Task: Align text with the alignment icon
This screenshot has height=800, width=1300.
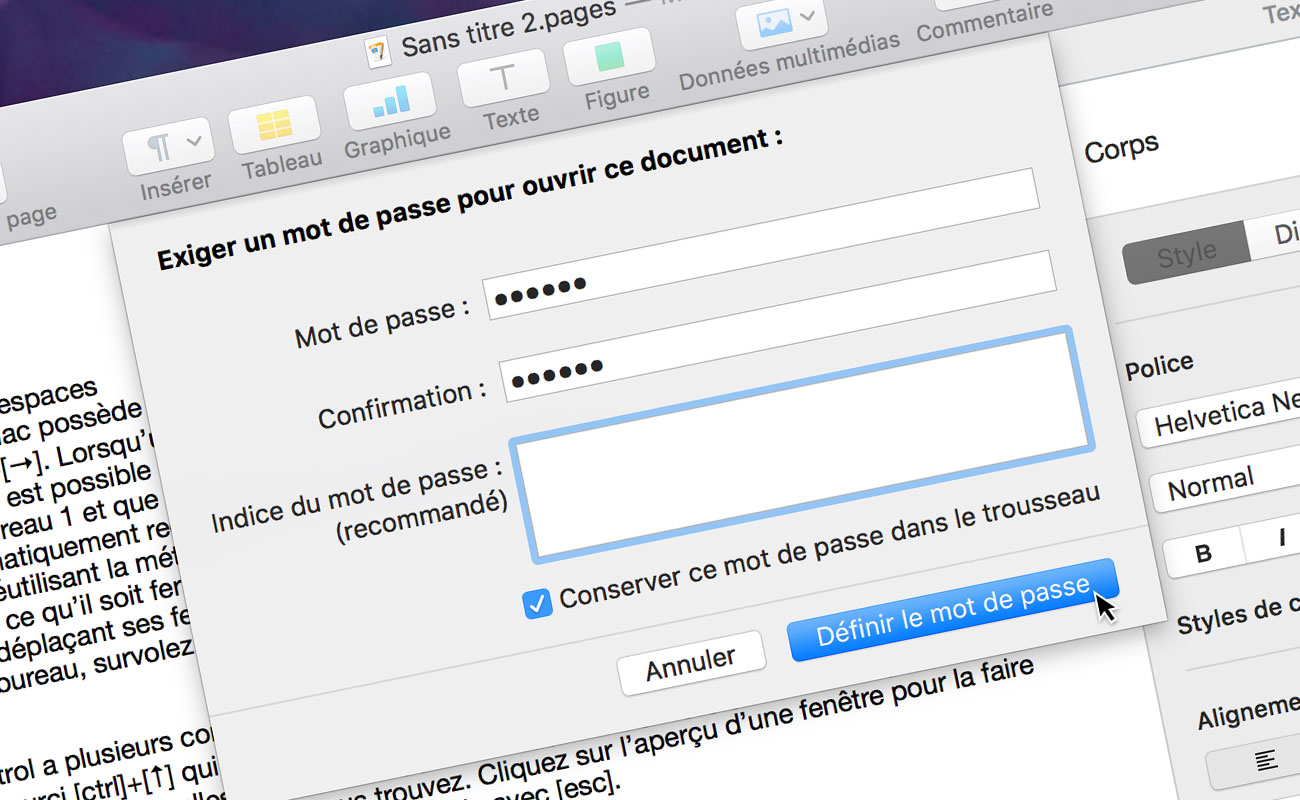Action: (1265, 762)
